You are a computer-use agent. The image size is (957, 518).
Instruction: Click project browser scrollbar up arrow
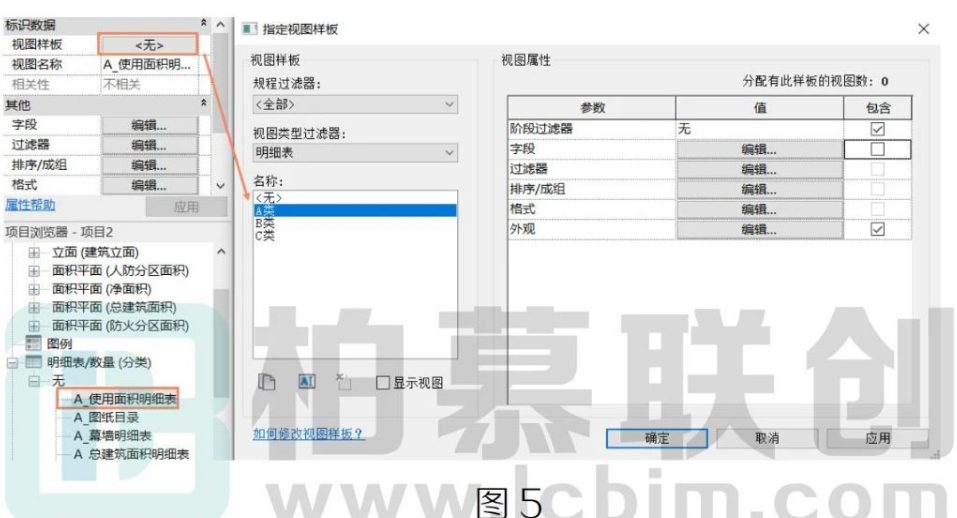pyautogui.click(x=221, y=251)
